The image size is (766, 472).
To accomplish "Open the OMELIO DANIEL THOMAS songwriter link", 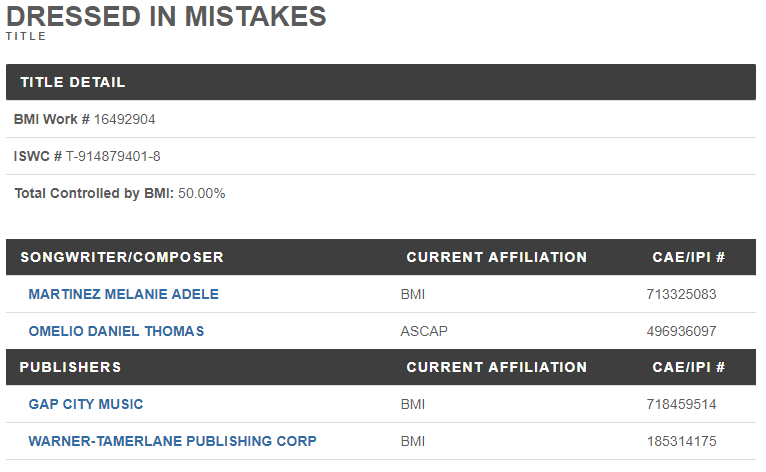I will coord(116,331).
